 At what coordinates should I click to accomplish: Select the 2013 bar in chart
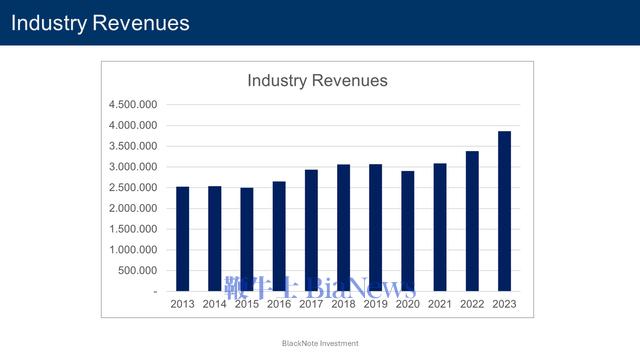coord(182,239)
